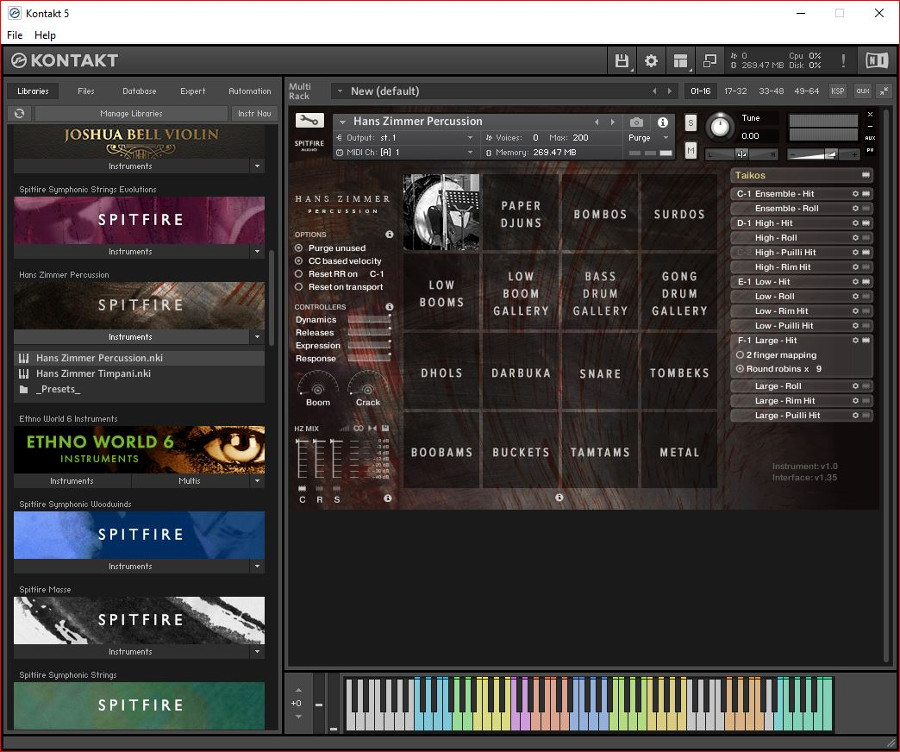Click the library refresh icon

(x=19, y=113)
